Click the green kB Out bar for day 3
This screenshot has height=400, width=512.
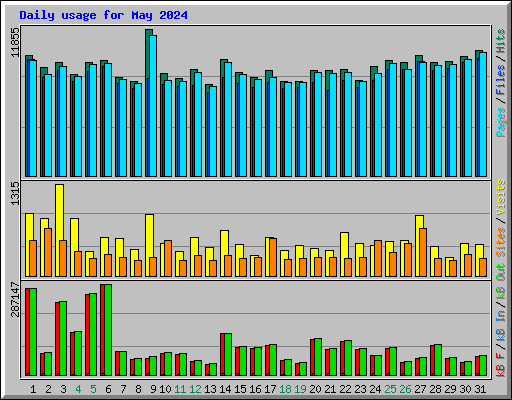click(x=63, y=338)
